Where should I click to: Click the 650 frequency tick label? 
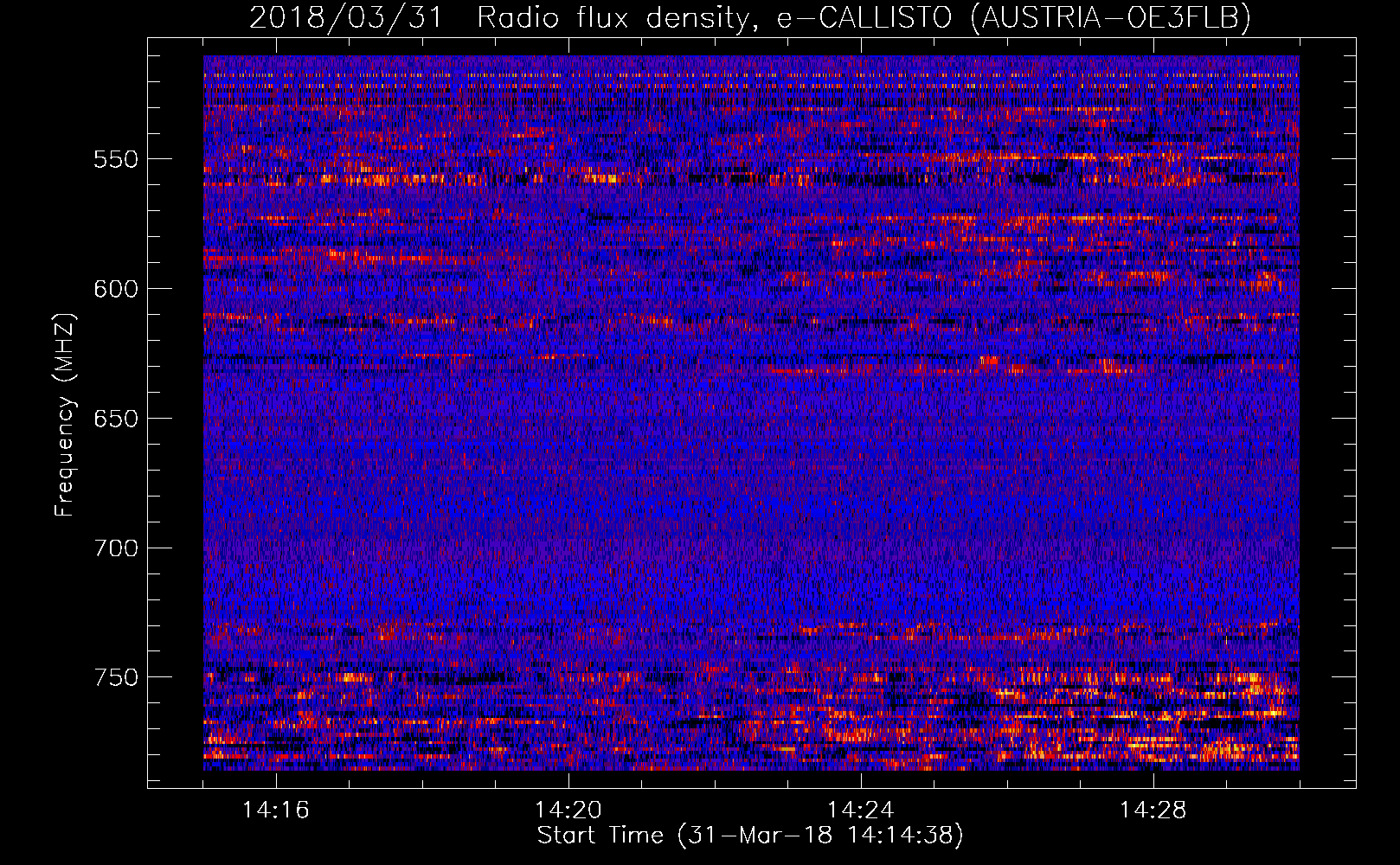point(116,419)
